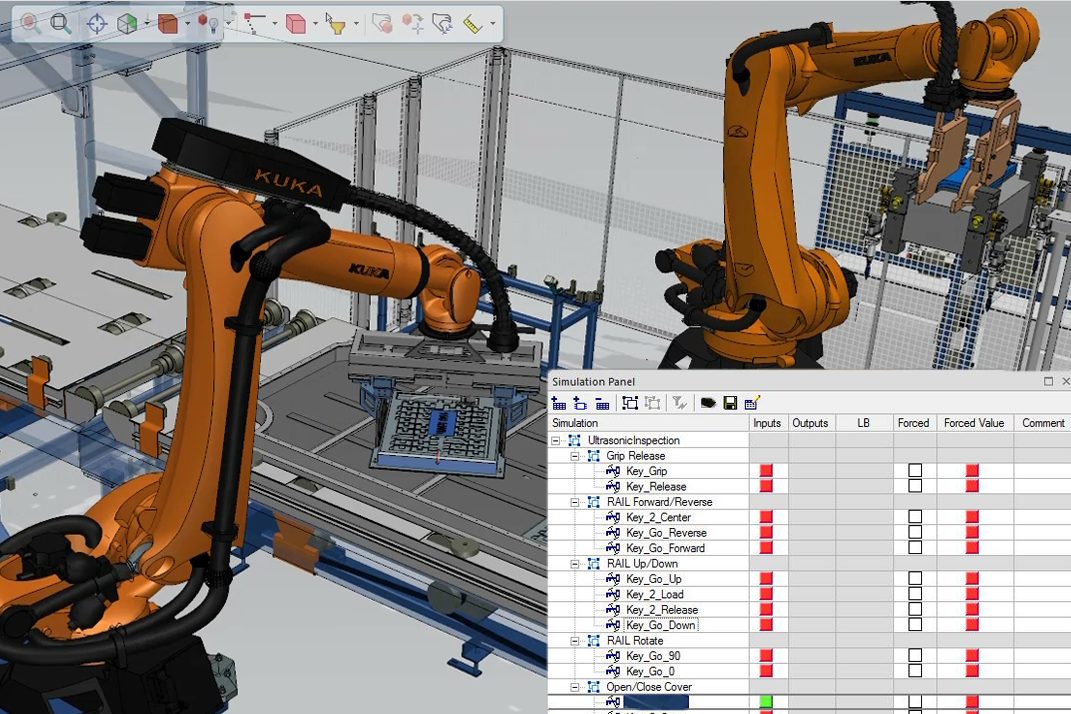
Task: Check the Forced box for Key_2_Load
Action: pos(915,594)
